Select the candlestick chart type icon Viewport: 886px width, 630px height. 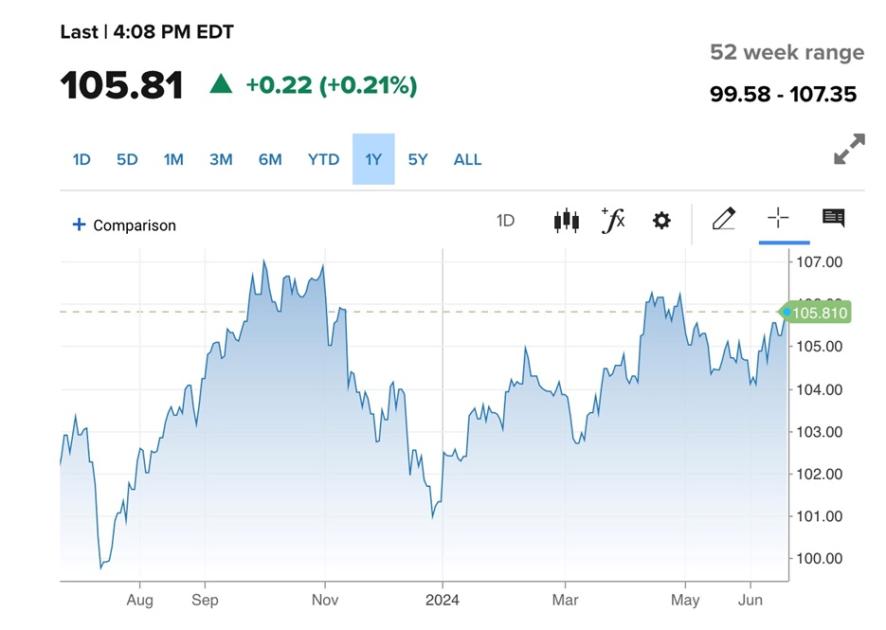point(565,219)
